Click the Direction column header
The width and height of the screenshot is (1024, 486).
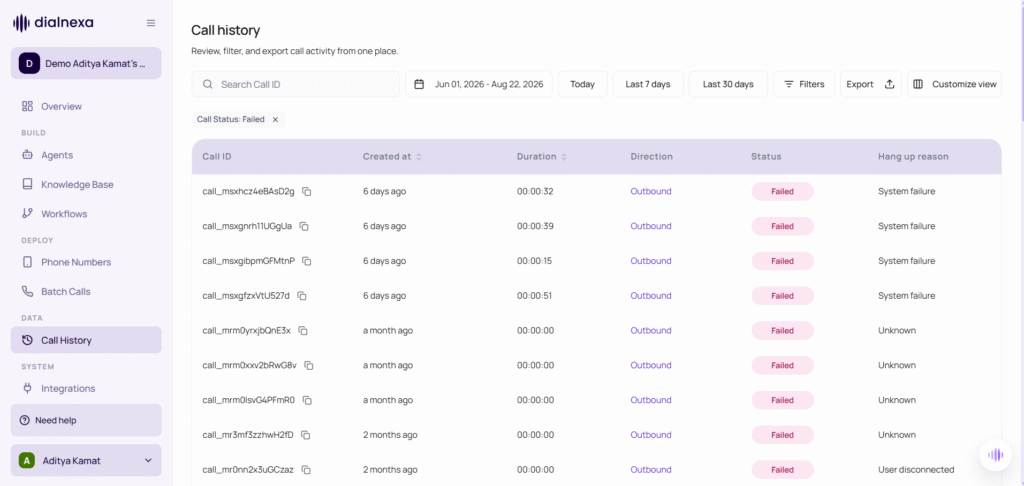[651, 157]
